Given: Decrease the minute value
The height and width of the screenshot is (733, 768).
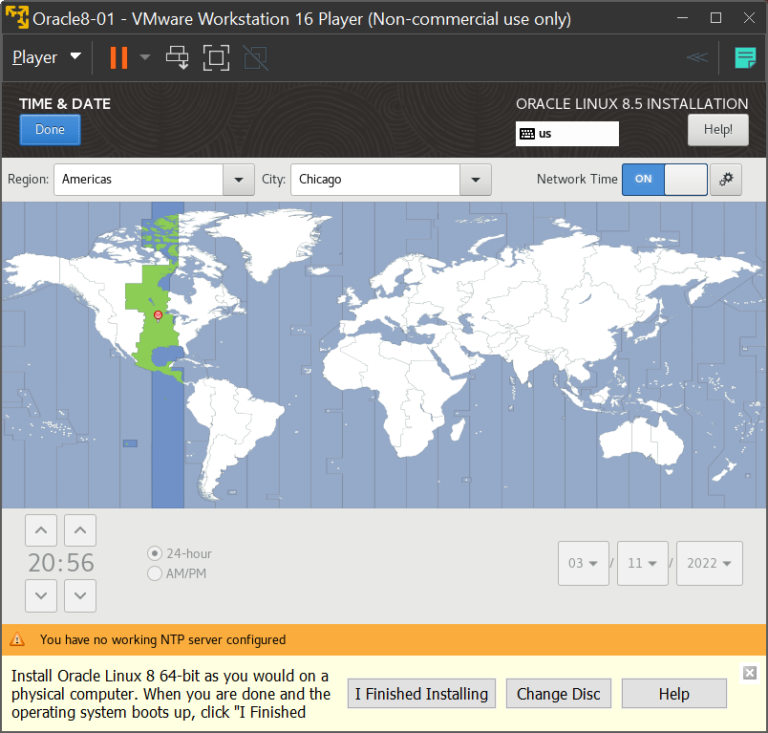Looking at the screenshot, I should [80, 596].
